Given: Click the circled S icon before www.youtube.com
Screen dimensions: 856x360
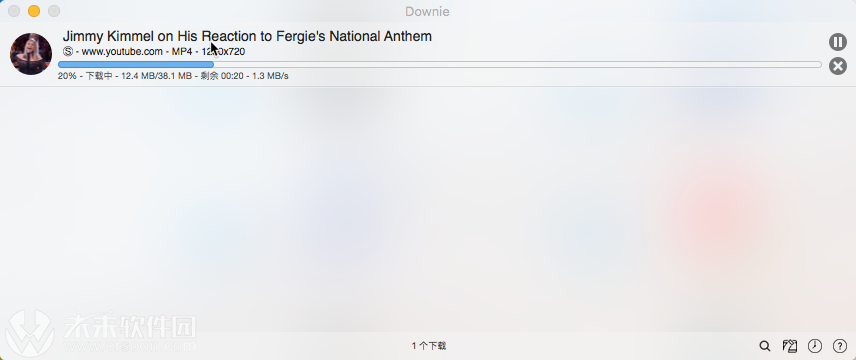Looking at the screenshot, I should 68,51.
